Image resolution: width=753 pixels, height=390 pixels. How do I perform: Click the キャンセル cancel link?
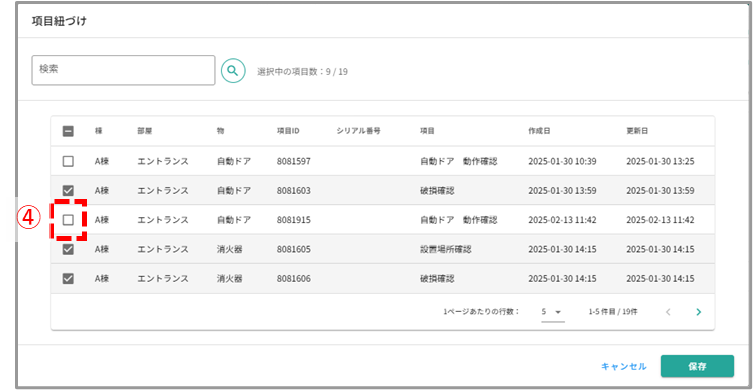pyautogui.click(x=624, y=366)
